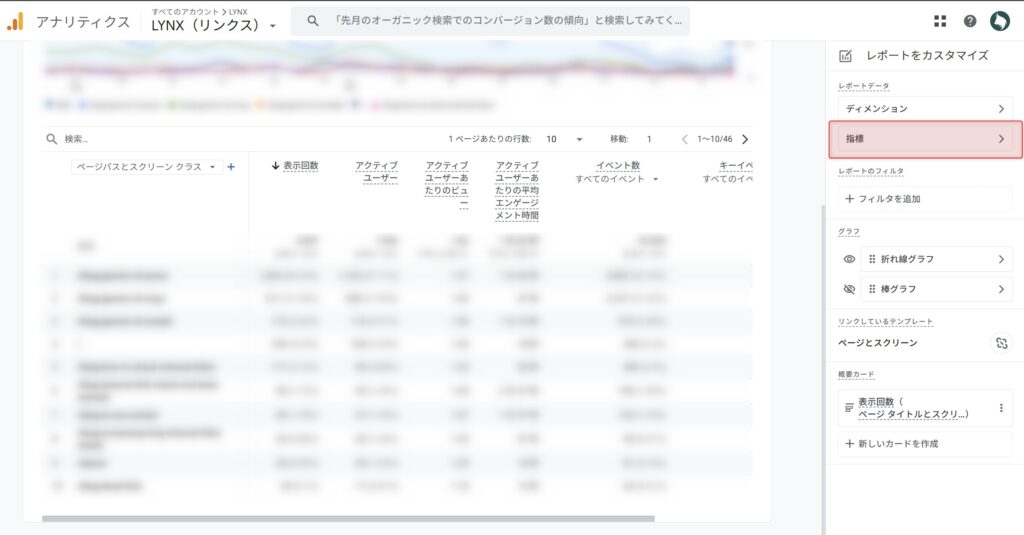Image resolution: width=1024 pixels, height=535 pixels.
Task: Click the account profile avatar
Action: [x=999, y=21]
